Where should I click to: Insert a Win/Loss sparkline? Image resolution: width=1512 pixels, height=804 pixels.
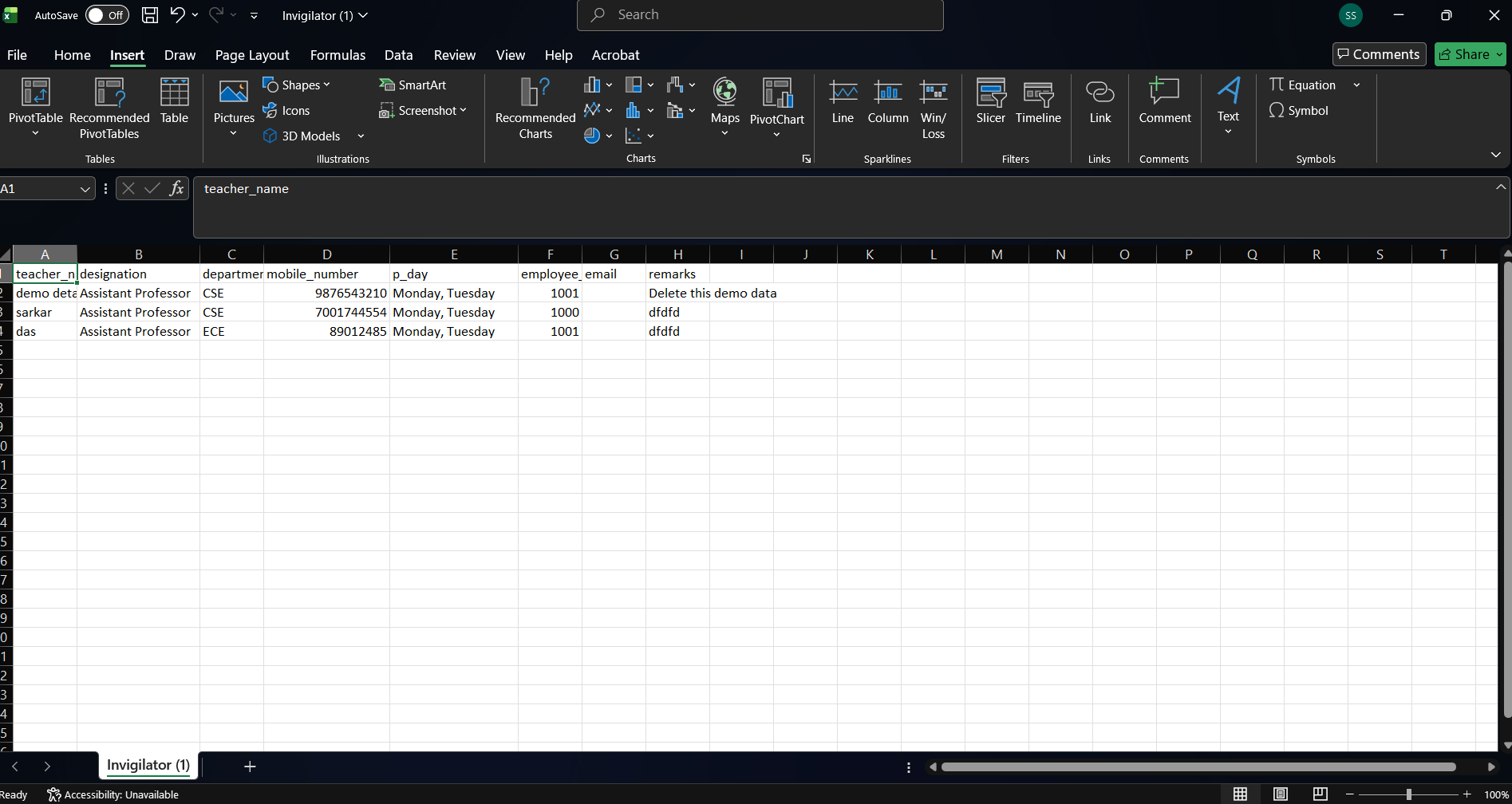933,109
